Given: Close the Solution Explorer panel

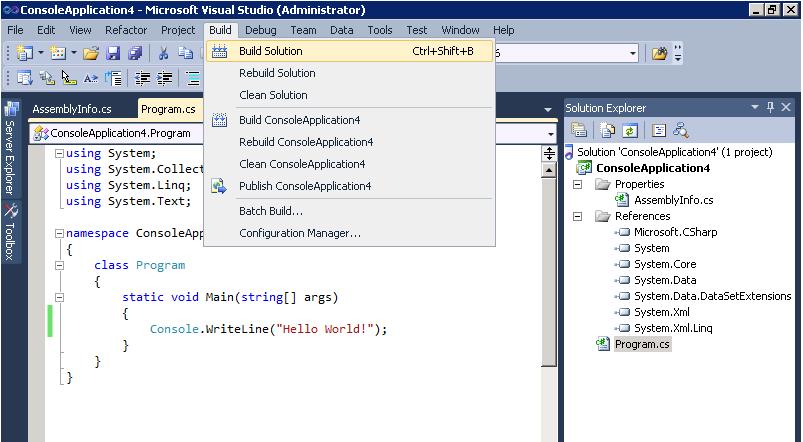Looking at the screenshot, I should click(786, 107).
